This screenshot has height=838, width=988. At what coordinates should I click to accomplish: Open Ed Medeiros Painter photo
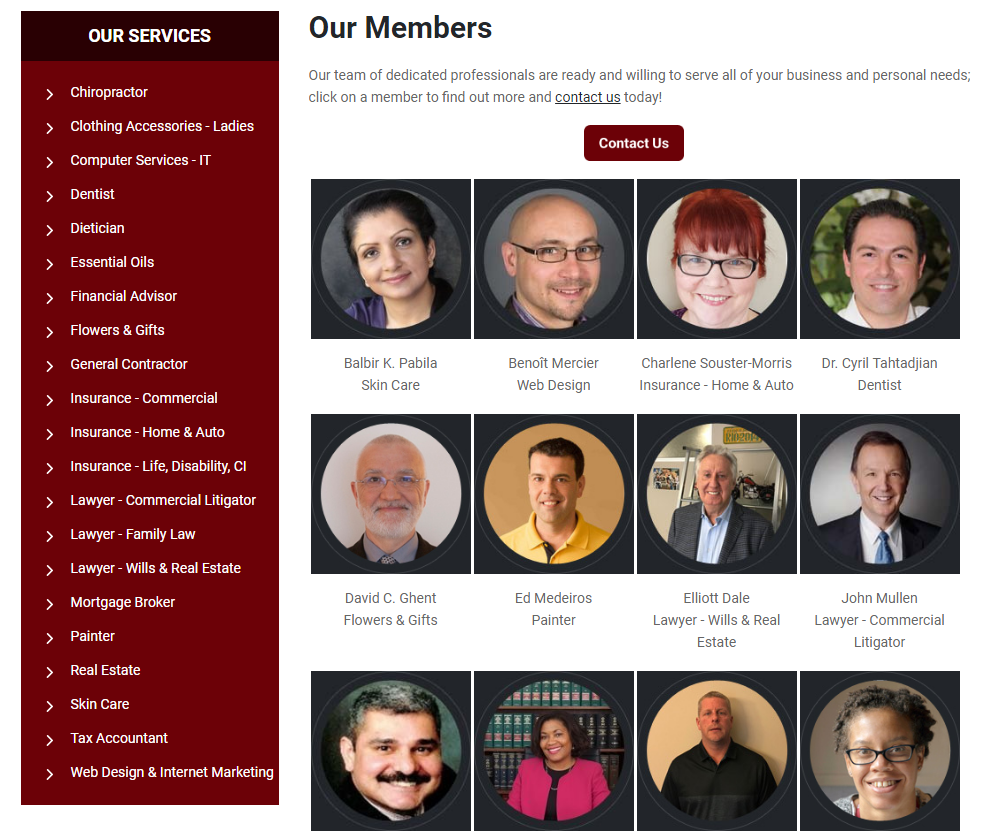554,494
